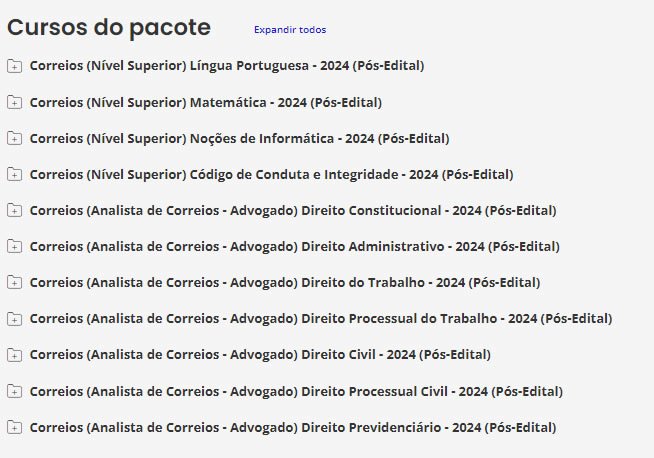Expand the Direito Constitucional plus icon
Screen dimensions: 654x458
[x=14, y=210]
